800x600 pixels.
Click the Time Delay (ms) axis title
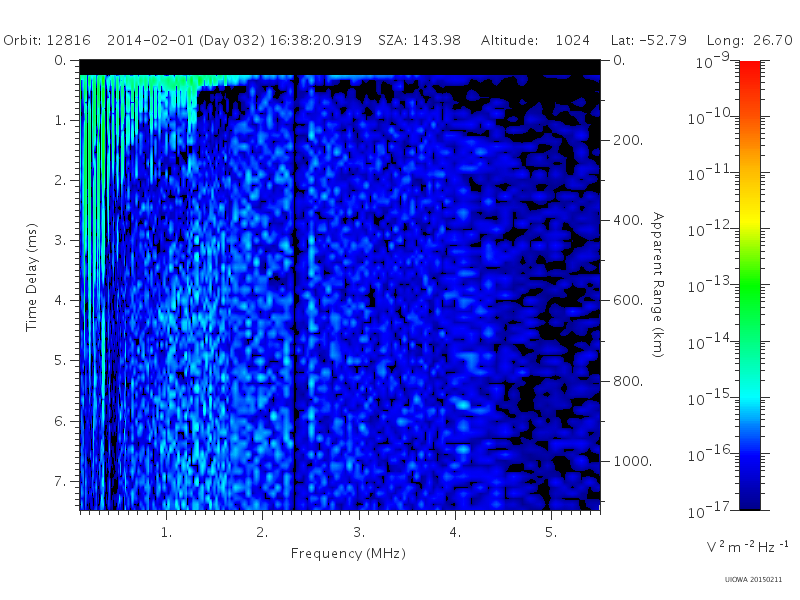tap(32, 277)
